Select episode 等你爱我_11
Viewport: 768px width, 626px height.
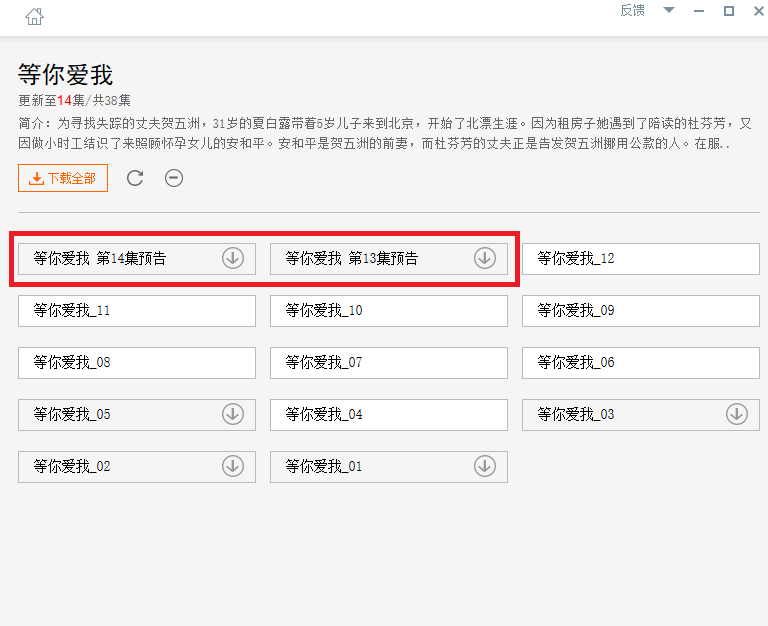pyautogui.click(x=137, y=311)
